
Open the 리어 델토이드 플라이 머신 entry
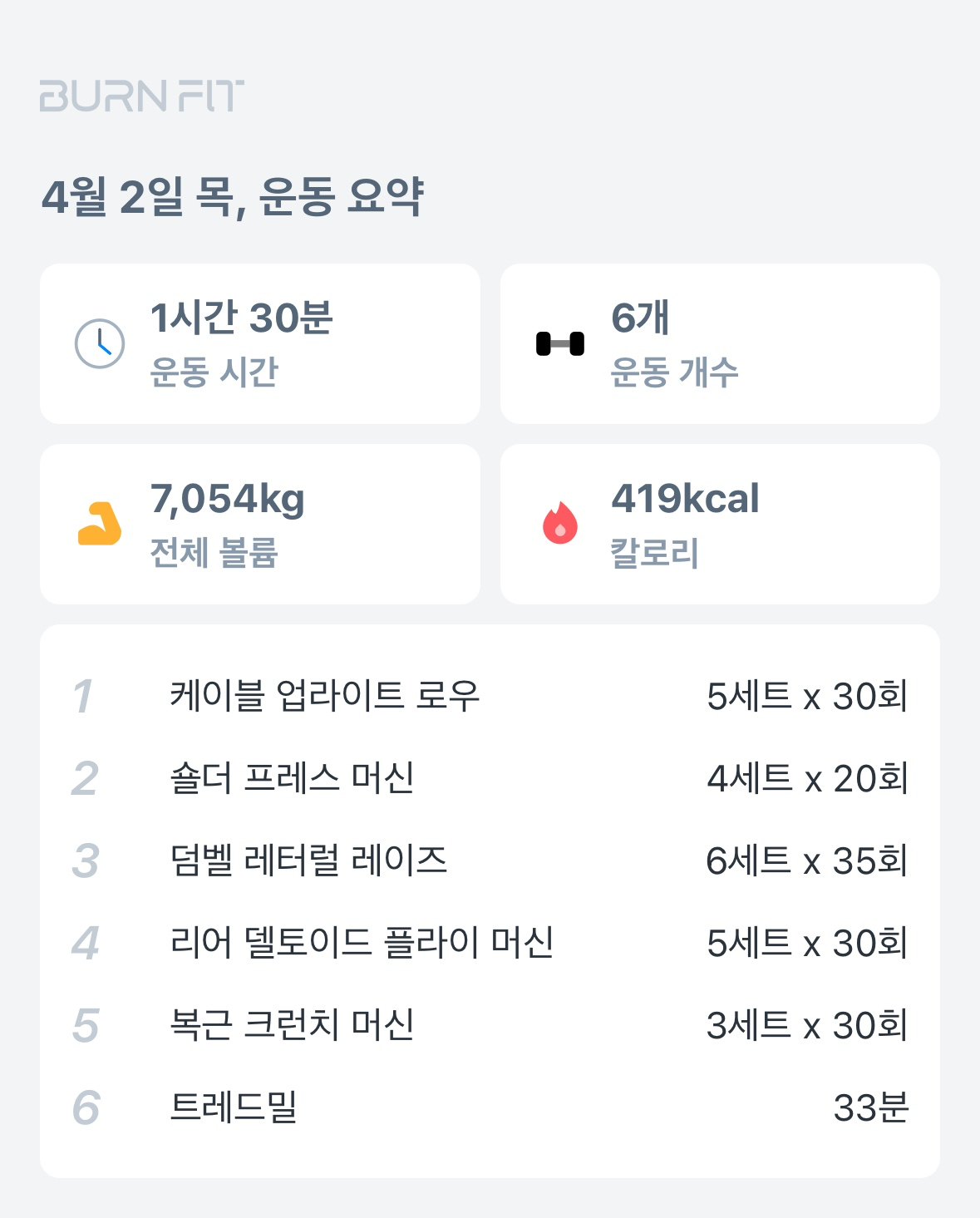point(362,943)
